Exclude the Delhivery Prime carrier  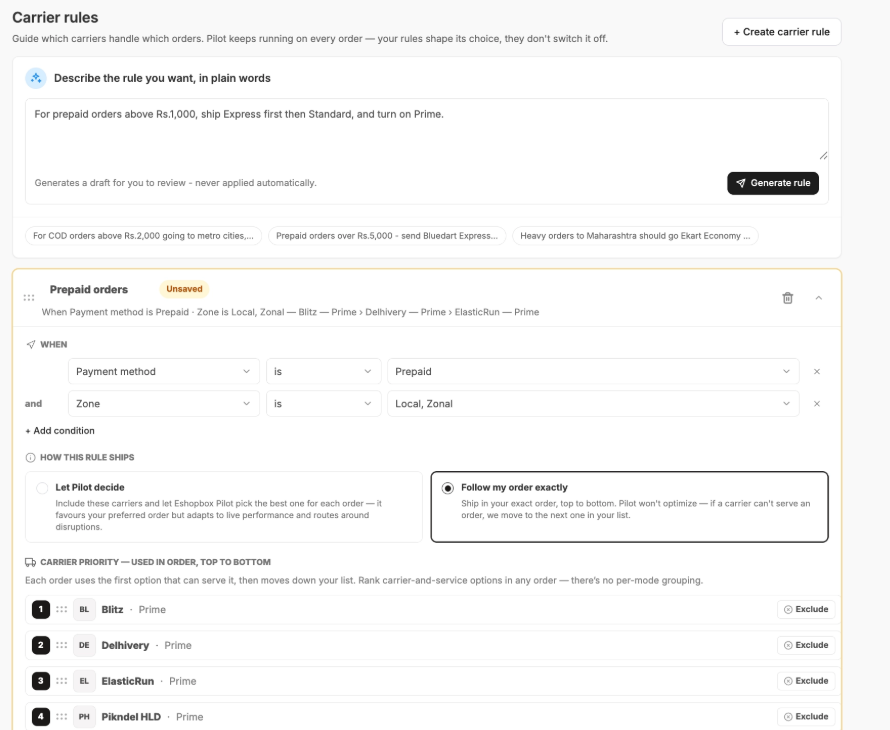click(x=806, y=645)
